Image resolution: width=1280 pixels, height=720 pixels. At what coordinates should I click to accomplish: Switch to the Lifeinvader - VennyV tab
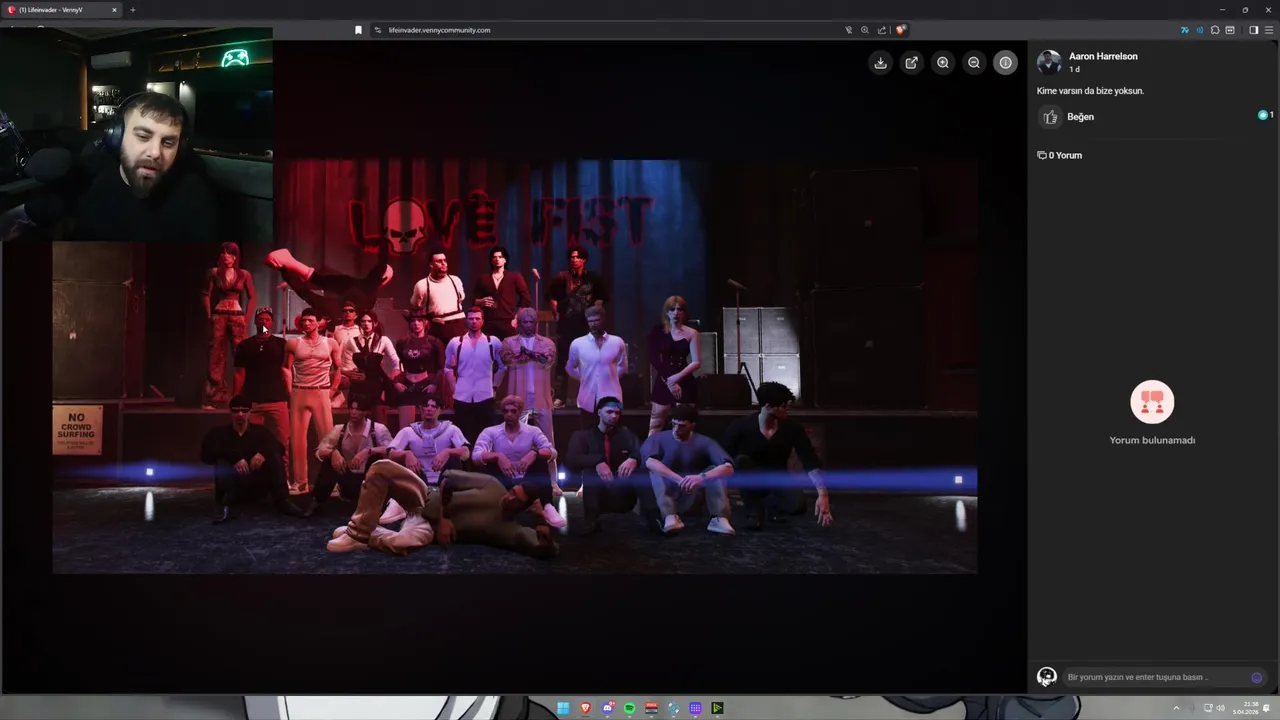(62, 10)
